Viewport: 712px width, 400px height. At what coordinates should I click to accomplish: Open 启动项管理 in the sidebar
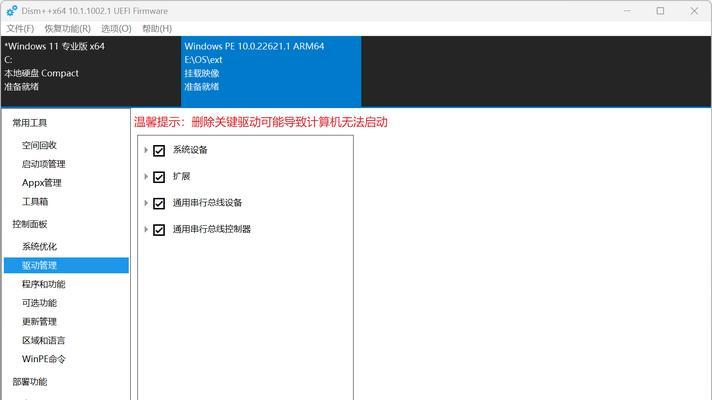(44, 164)
